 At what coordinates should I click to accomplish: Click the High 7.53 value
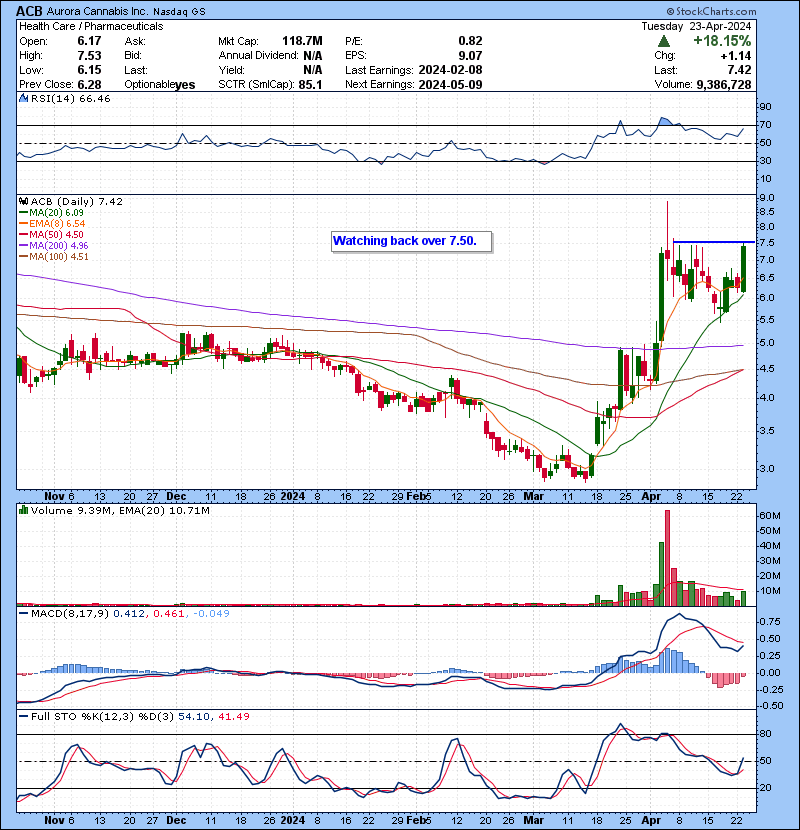(x=89, y=56)
